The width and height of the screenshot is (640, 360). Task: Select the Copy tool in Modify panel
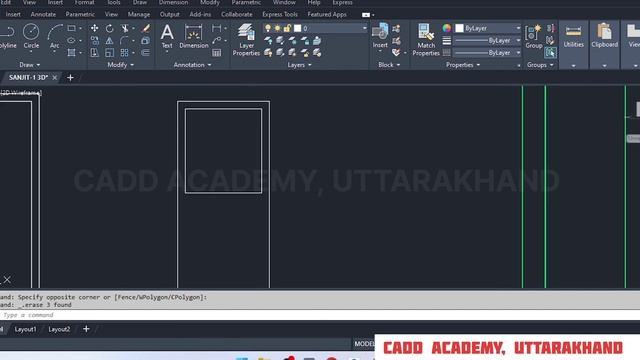[x=94, y=40]
